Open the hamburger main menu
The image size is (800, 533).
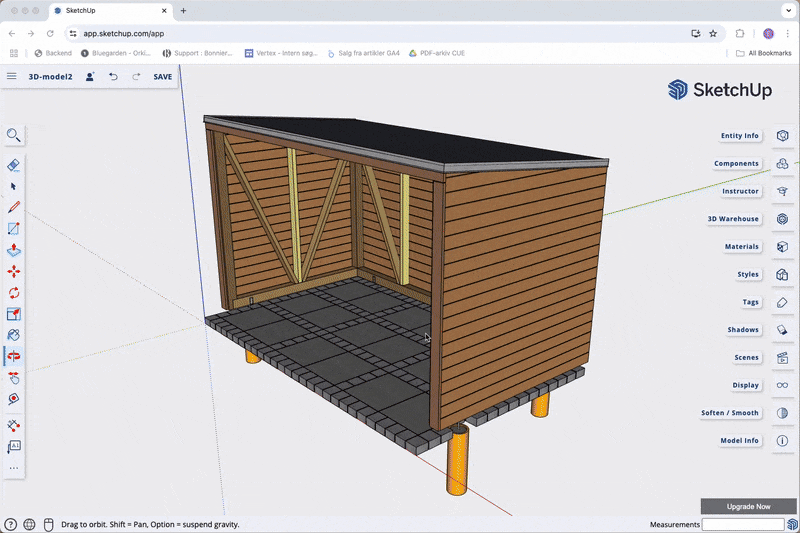pos(12,76)
